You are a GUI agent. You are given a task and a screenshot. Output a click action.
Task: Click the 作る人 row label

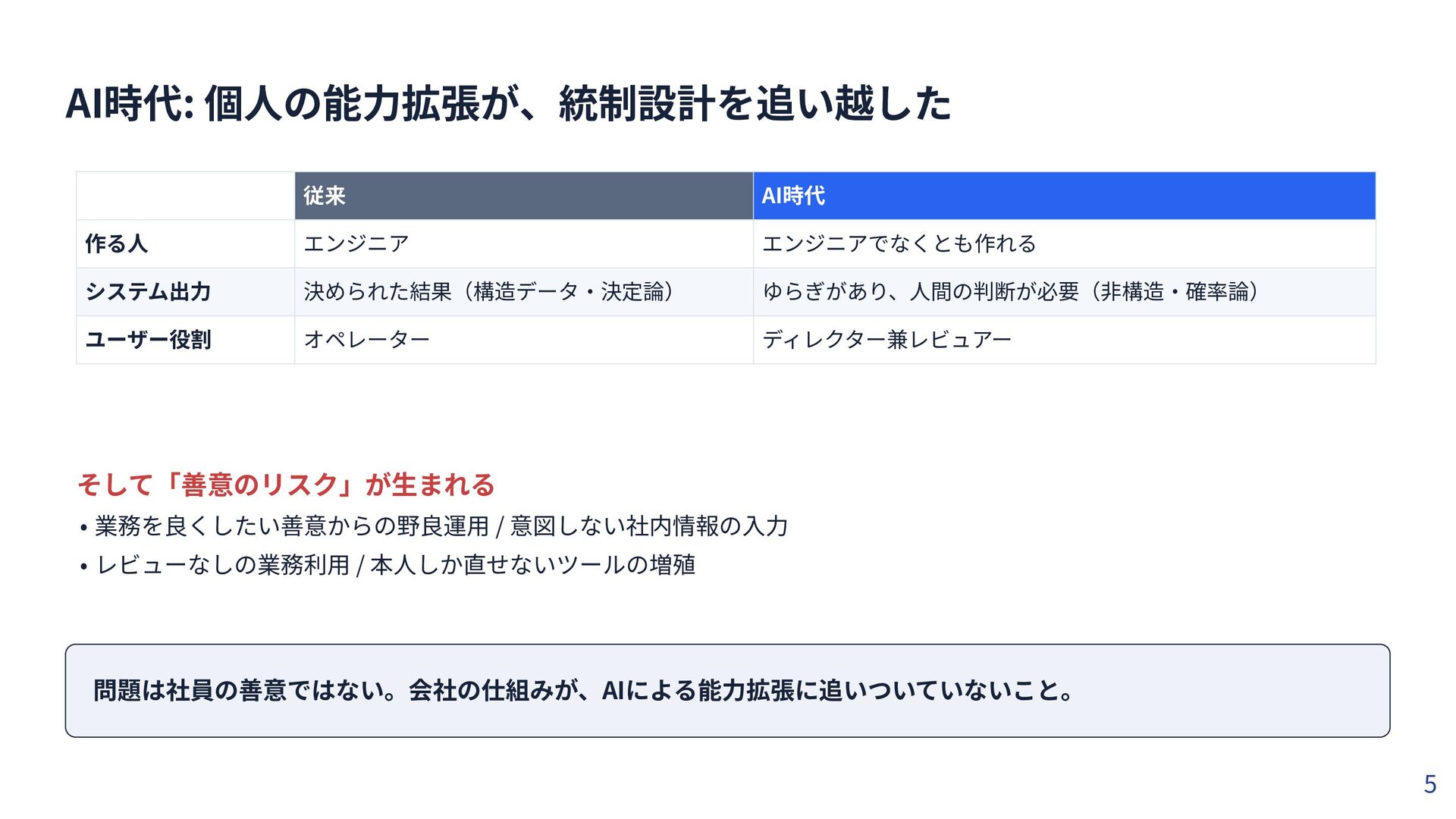[x=186, y=243]
